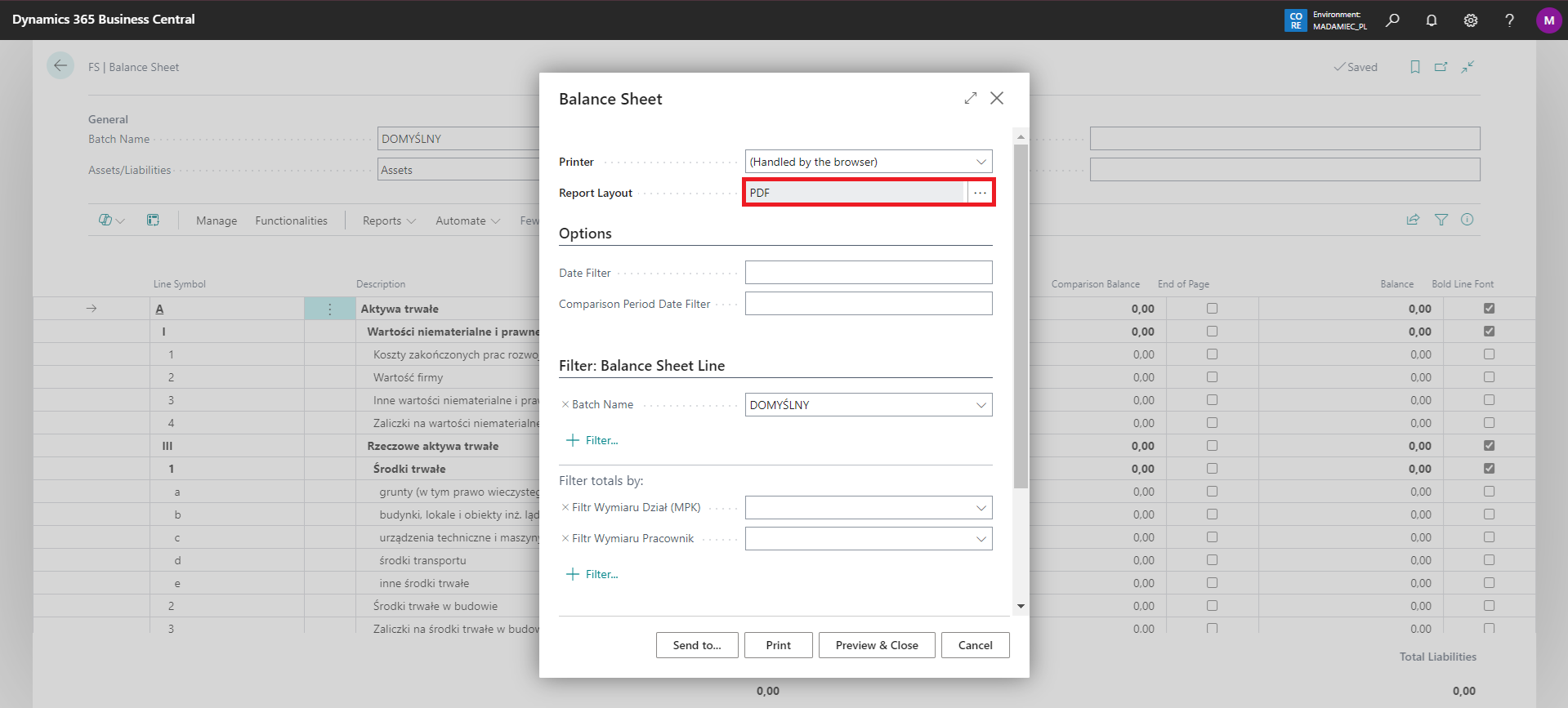Click into the Date Filter input field

coord(868,273)
